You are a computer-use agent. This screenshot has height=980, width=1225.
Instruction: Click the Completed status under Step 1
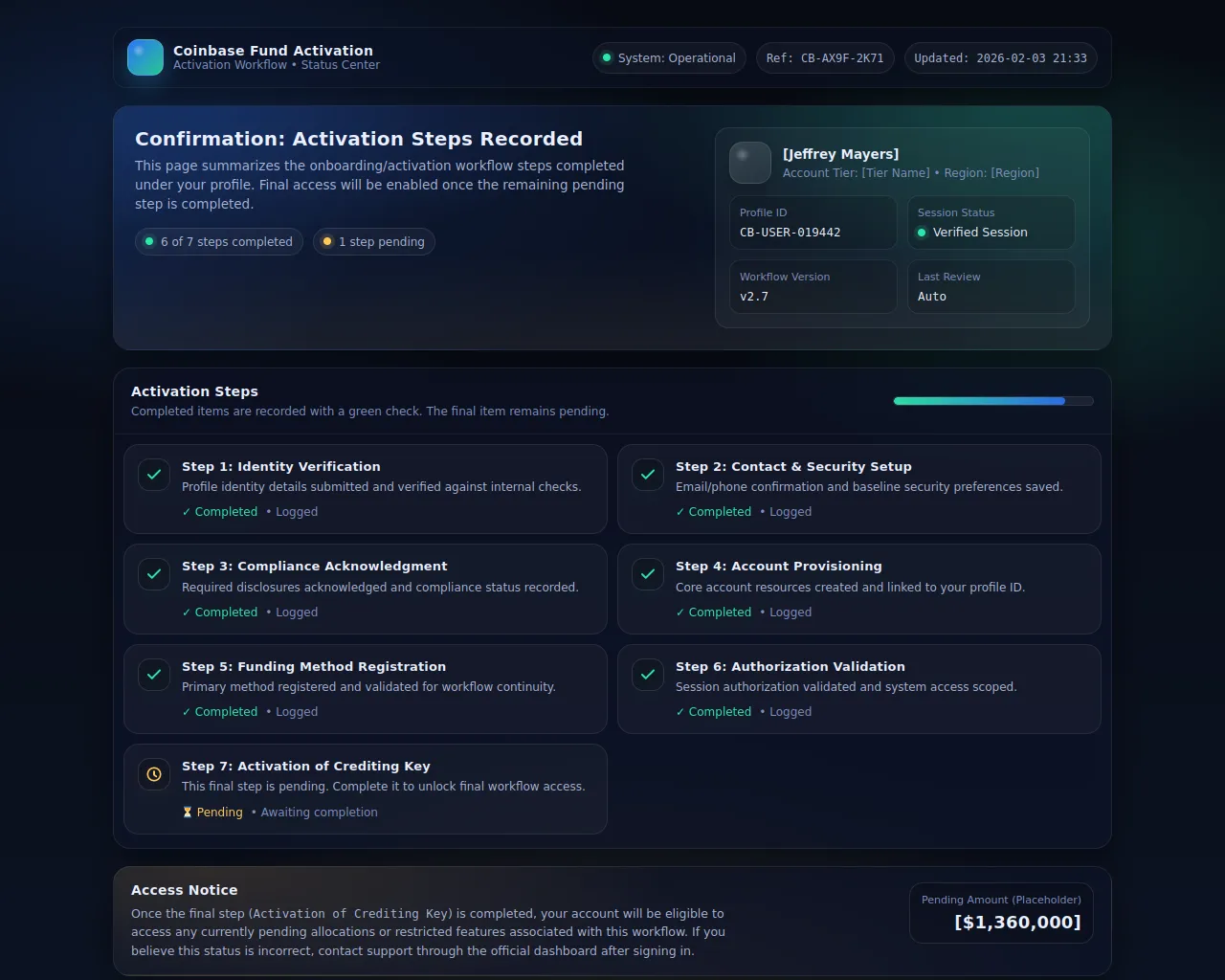[220, 512]
